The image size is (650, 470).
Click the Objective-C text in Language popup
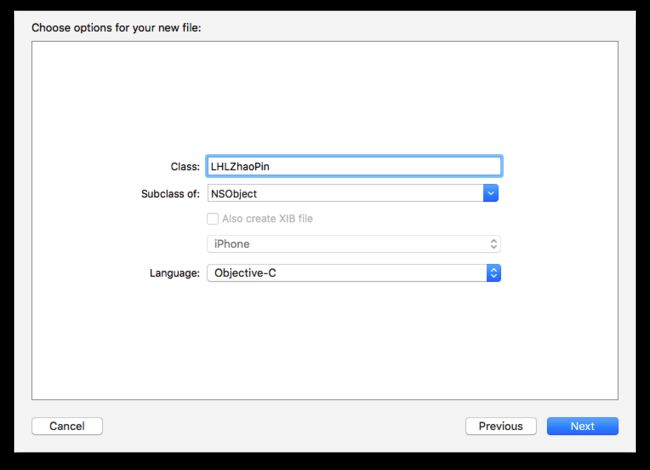pos(245,273)
